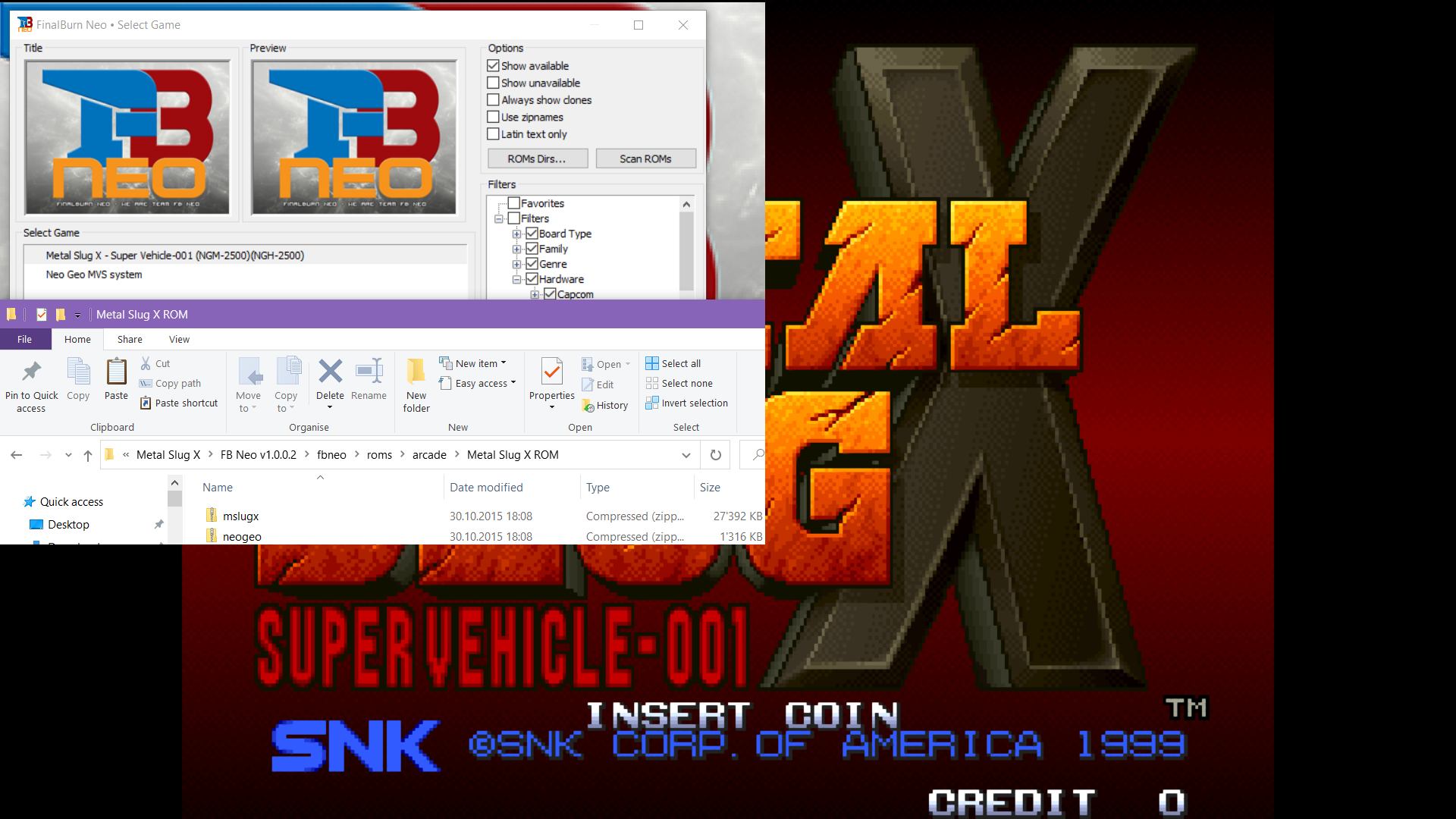The width and height of the screenshot is (1456, 819).
Task: Switch to the View ribbon tab
Action: [179, 339]
